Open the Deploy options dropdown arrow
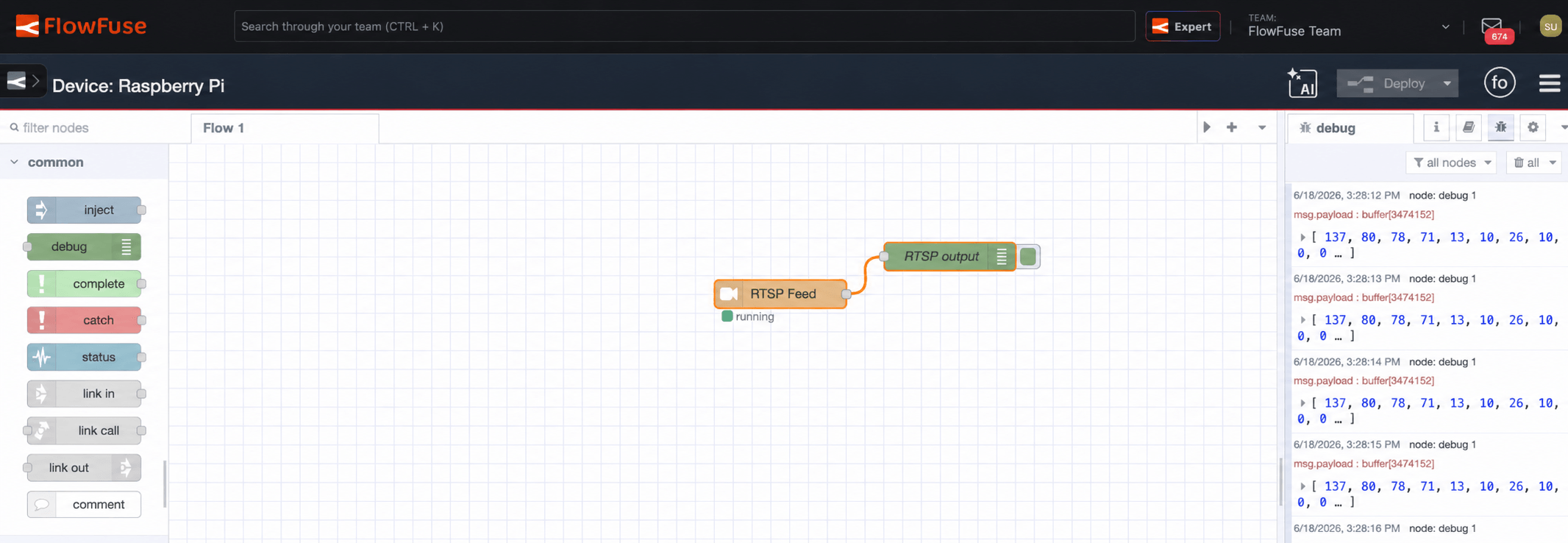The height and width of the screenshot is (543, 1568). tap(1447, 83)
